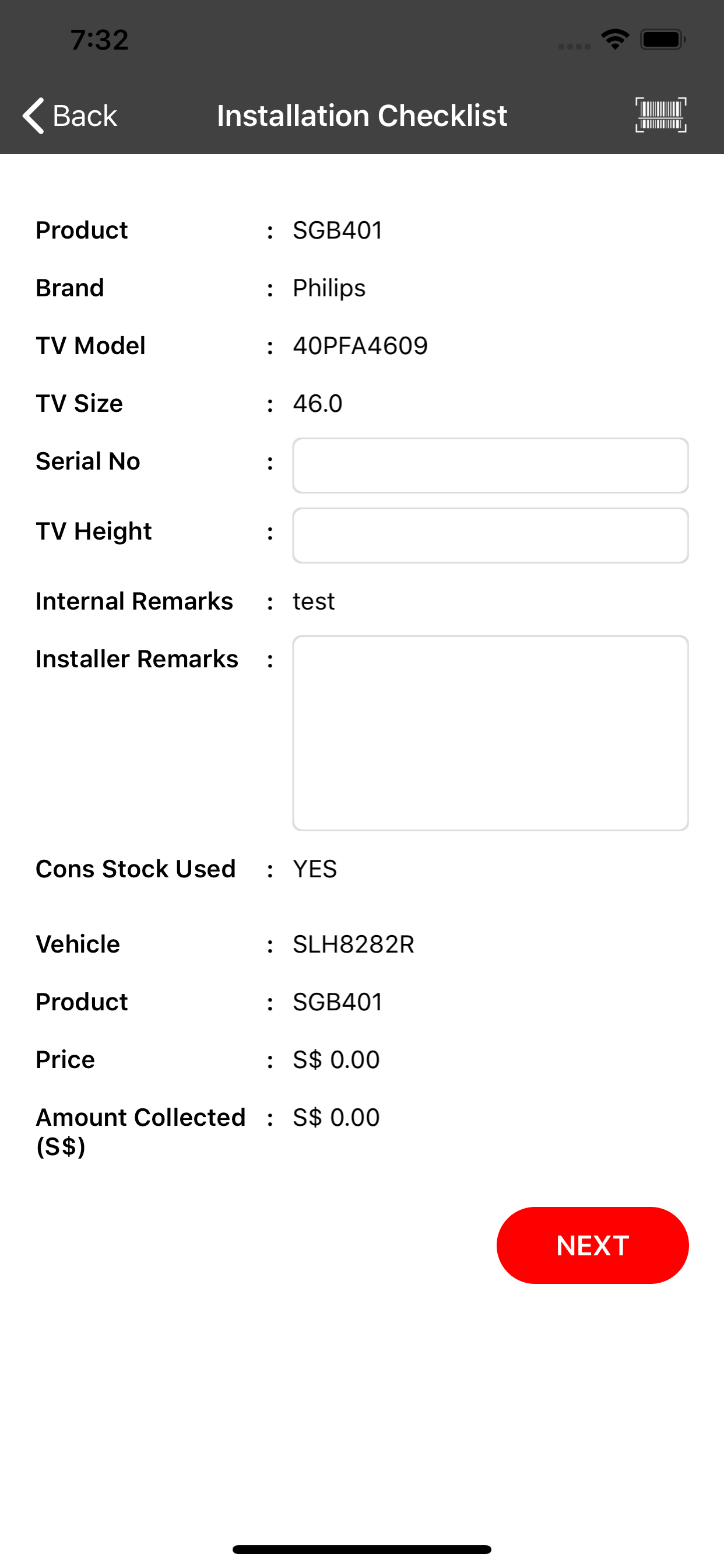Tap the TV Size value 46.0
The image size is (724, 1568).
(x=318, y=404)
